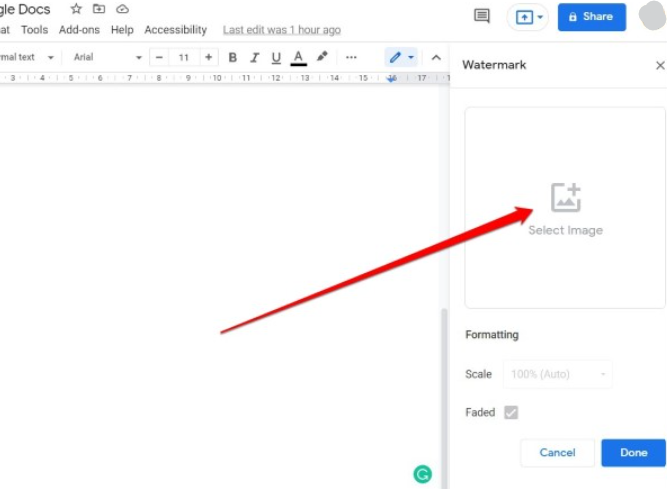
Task: Open the Google account avatar
Action: pos(653,16)
